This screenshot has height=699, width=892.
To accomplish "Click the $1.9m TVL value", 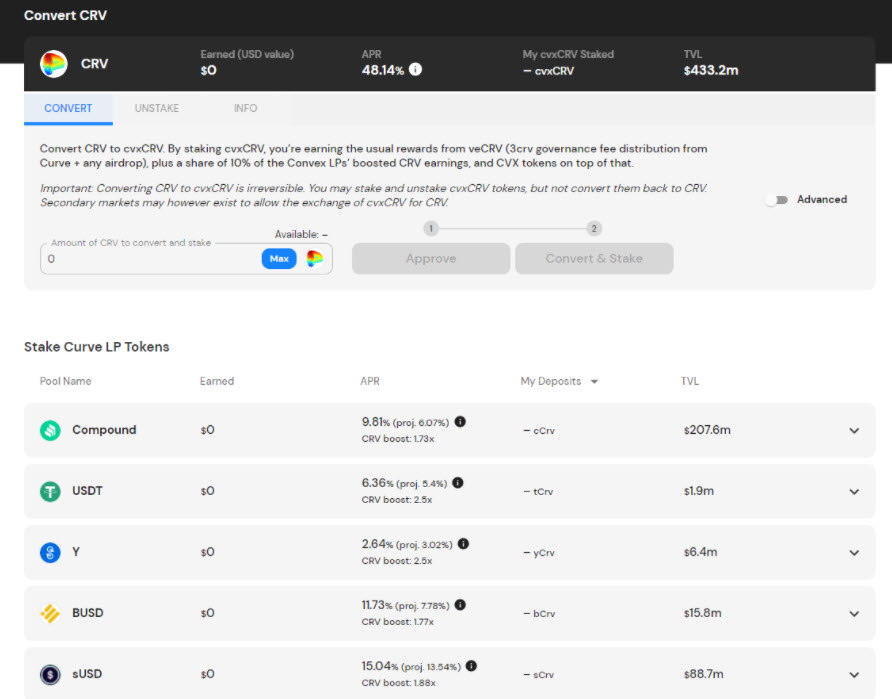I will coord(699,491).
